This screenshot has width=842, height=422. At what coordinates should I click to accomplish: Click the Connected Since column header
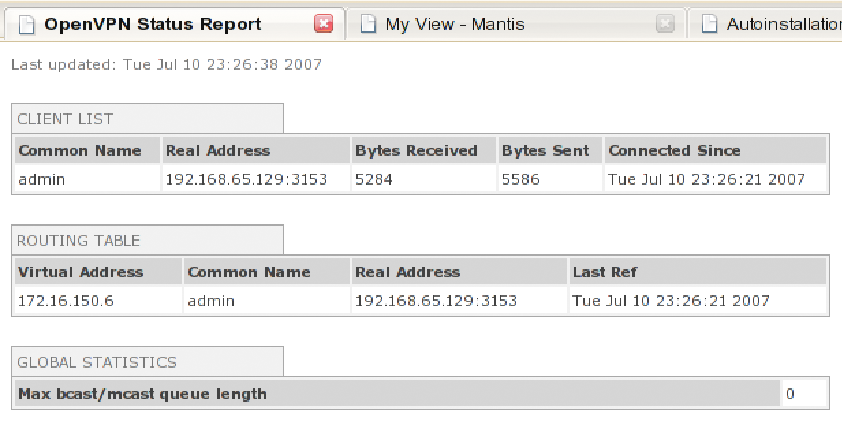[x=675, y=151]
